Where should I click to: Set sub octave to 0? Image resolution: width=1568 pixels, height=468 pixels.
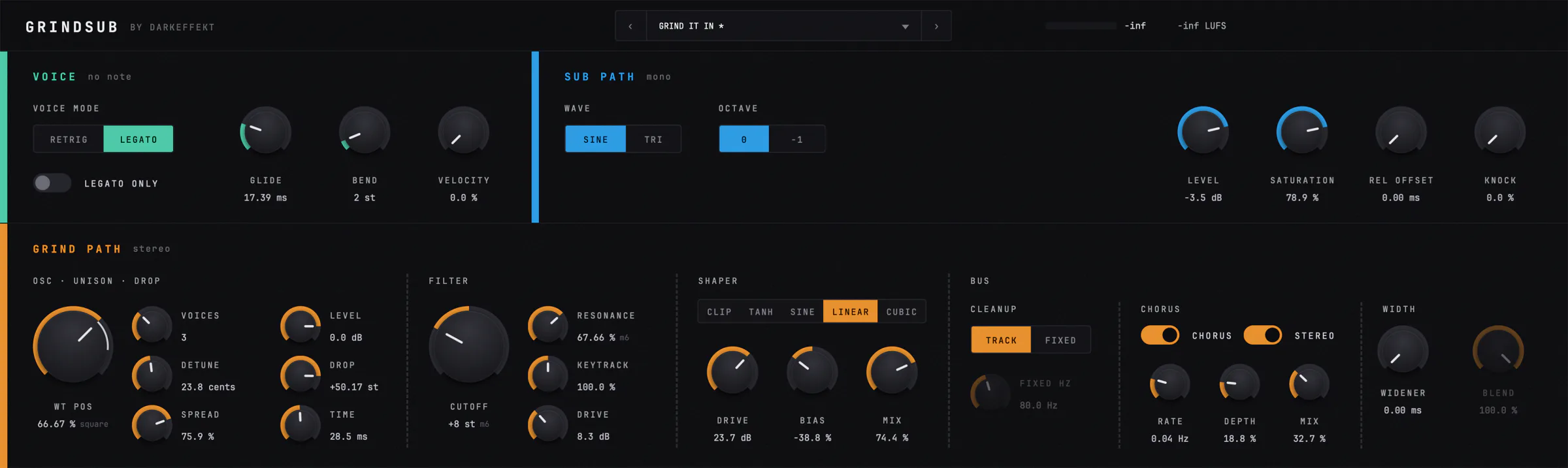pyautogui.click(x=743, y=139)
